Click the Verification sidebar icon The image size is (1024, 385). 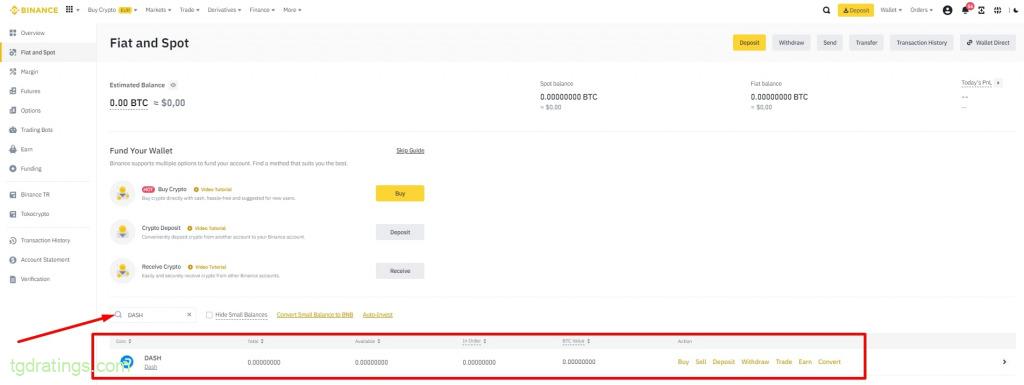click(12, 279)
